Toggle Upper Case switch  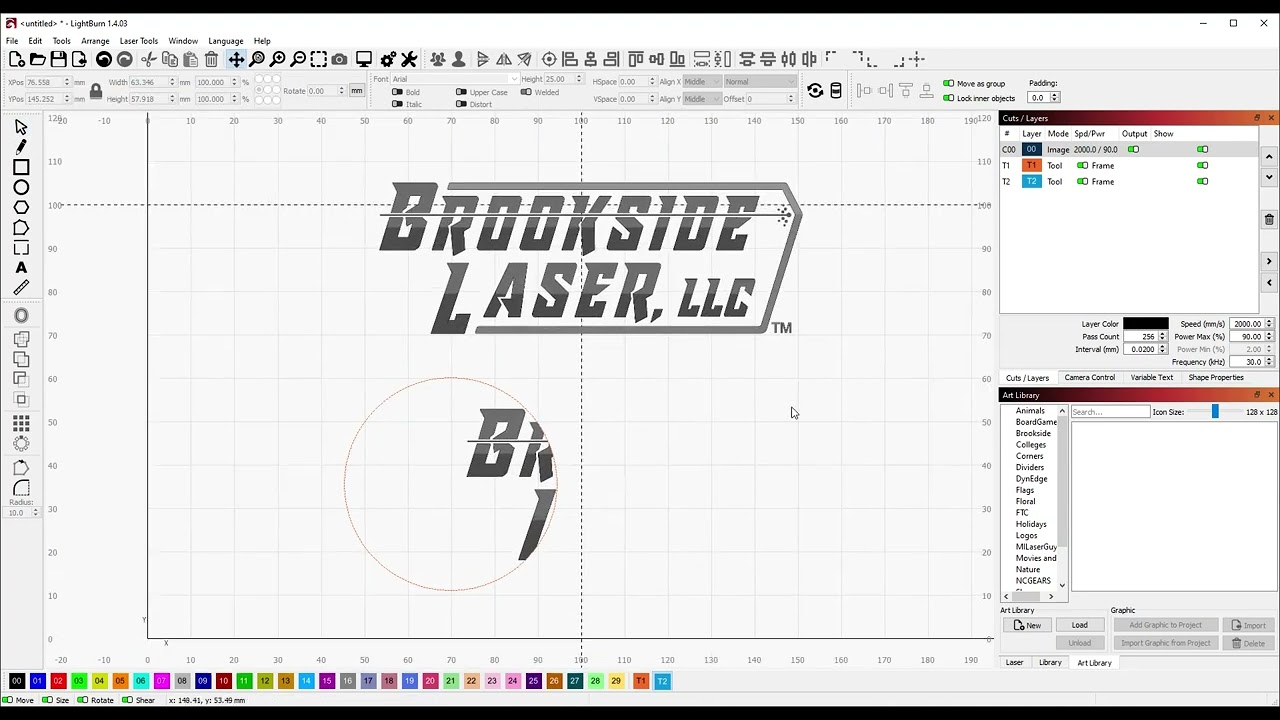coord(461,92)
